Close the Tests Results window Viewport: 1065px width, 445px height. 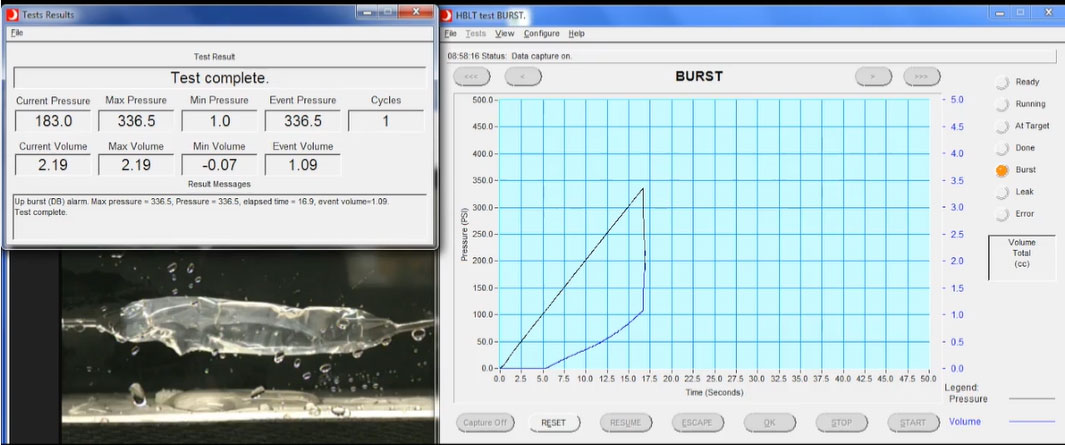416,12
